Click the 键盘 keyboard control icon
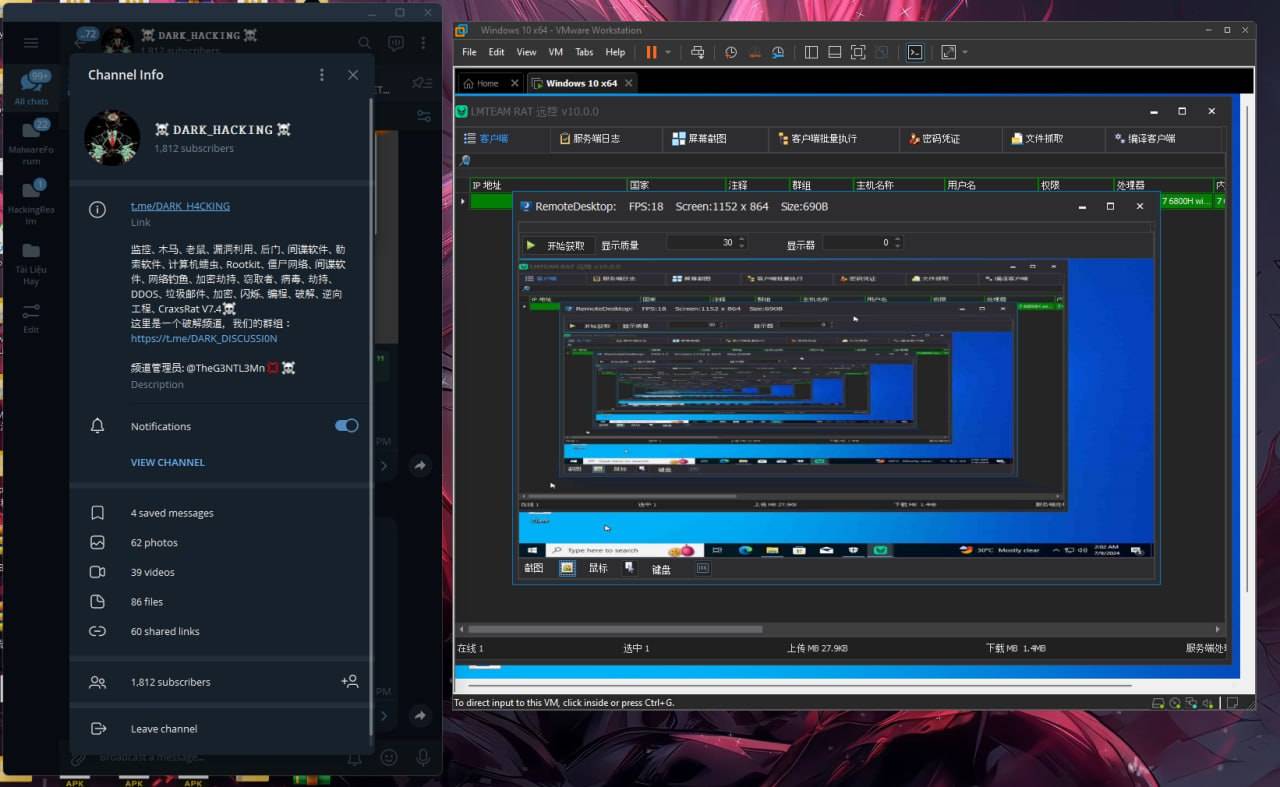1280x787 pixels. tap(703, 568)
